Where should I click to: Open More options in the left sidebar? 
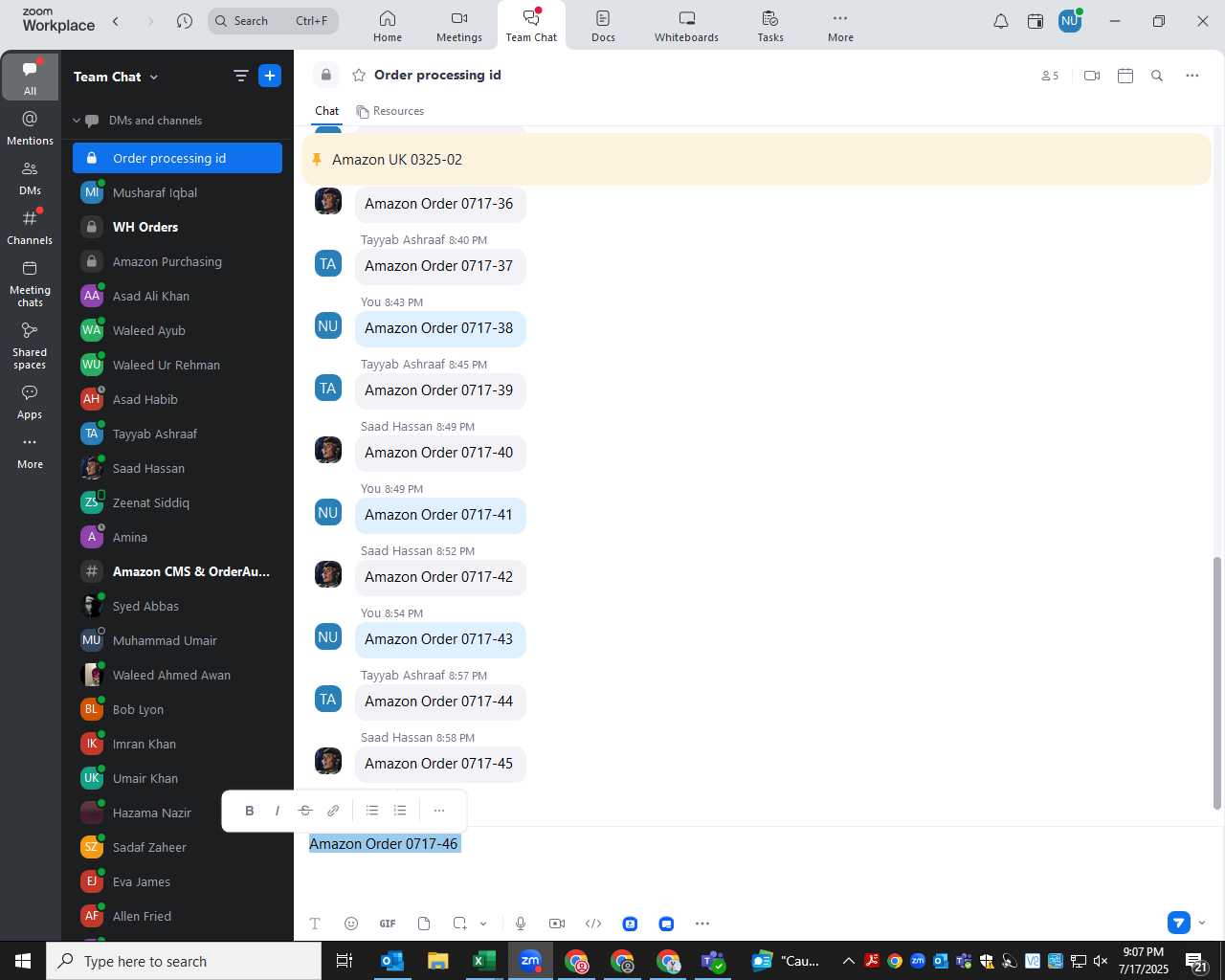tap(30, 452)
